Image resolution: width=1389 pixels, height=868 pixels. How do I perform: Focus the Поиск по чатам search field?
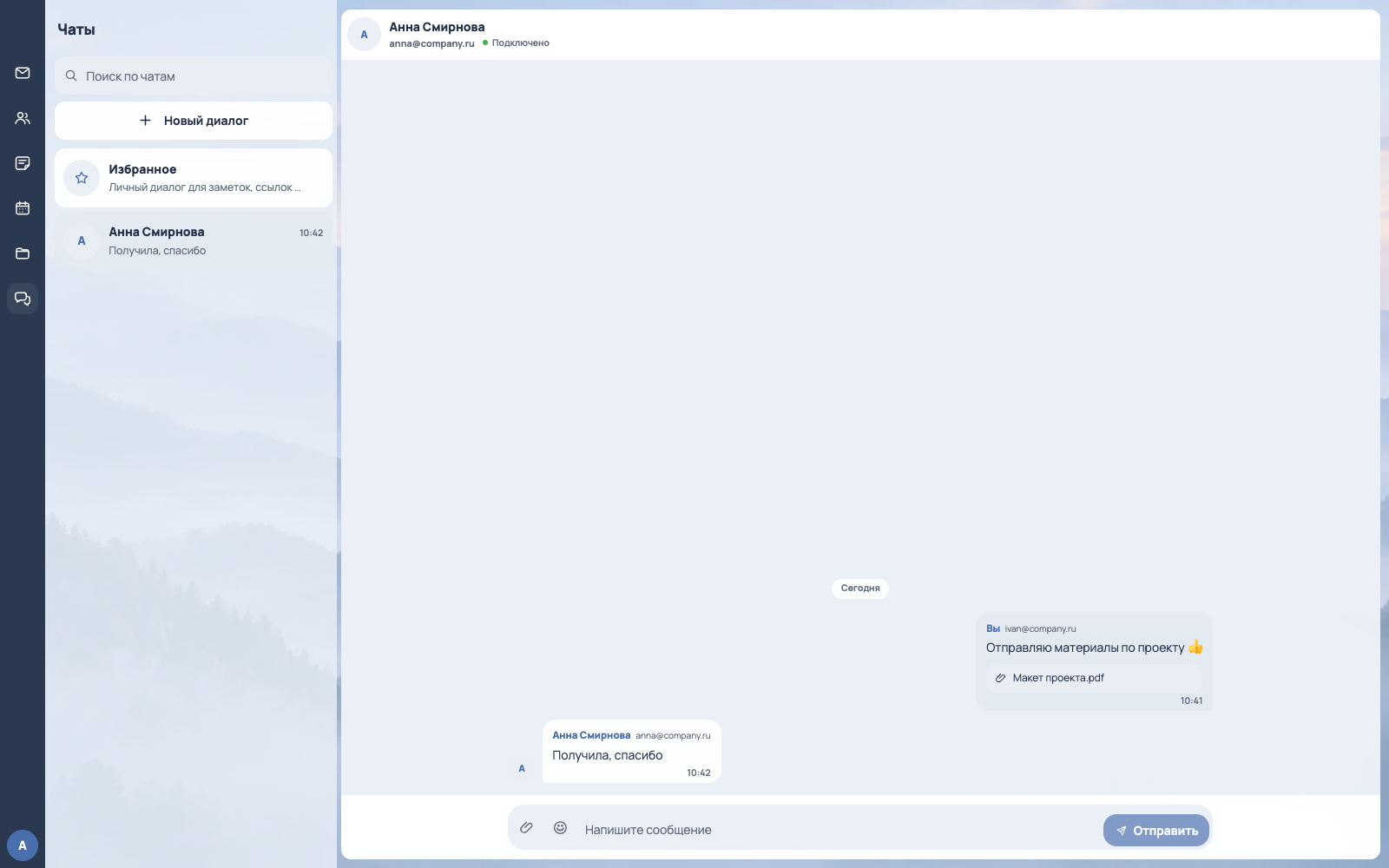pos(194,76)
